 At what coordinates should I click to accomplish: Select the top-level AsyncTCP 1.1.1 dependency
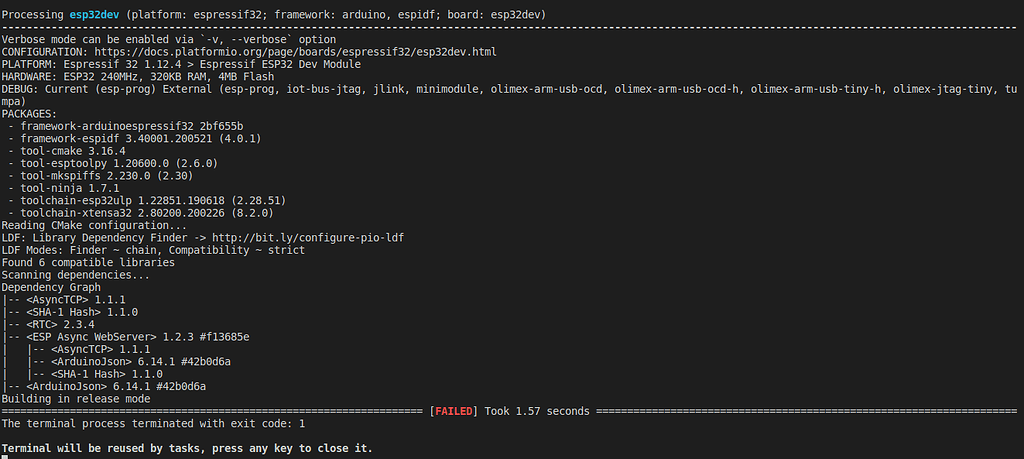(63, 300)
